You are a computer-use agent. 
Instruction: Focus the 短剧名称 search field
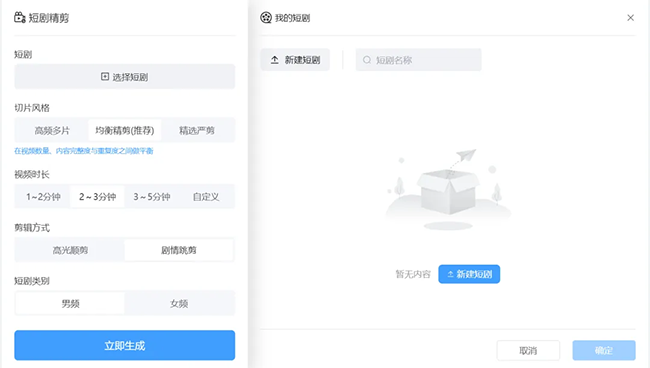[x=419, y=60]
